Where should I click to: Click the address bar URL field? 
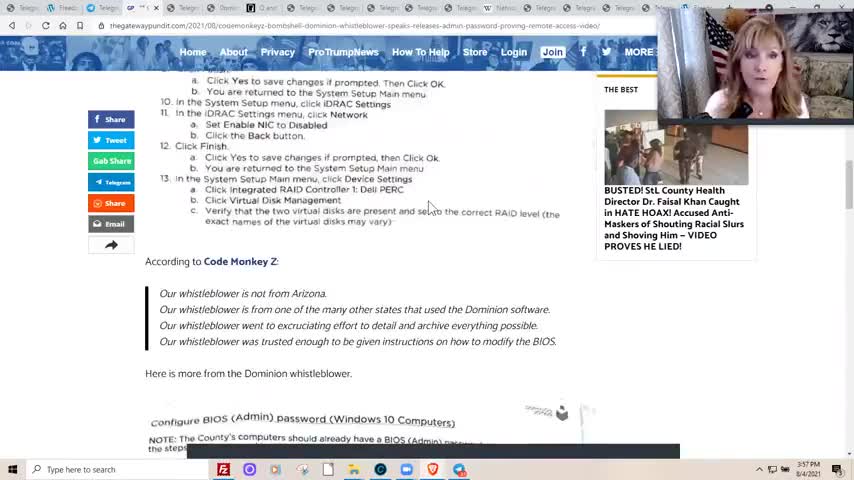(x=354, y=26)
